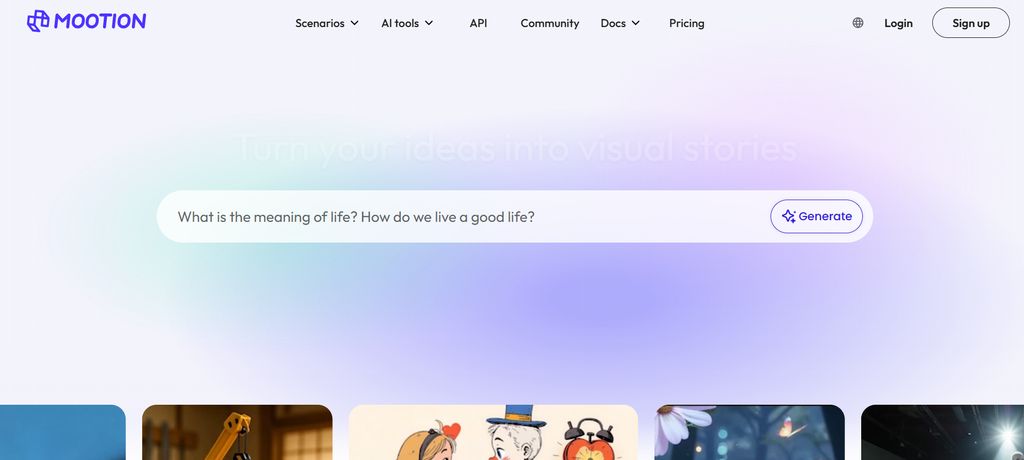Open the cartoon couple with apple clock thumbnail
The width and height of the screenshot is (1024, 460).
pos(493,433)
